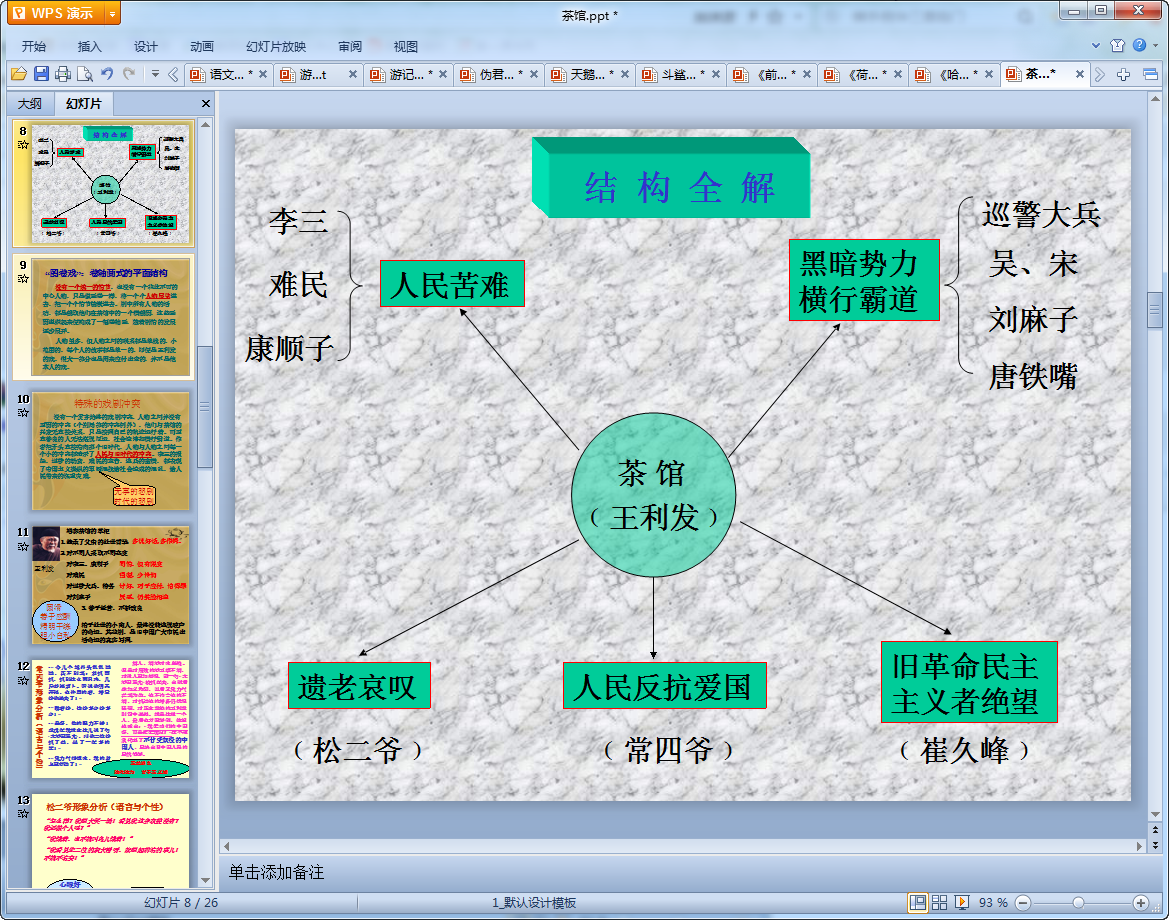Open the 插入 menu tab

pyautogui.click(x=89, y=46)
